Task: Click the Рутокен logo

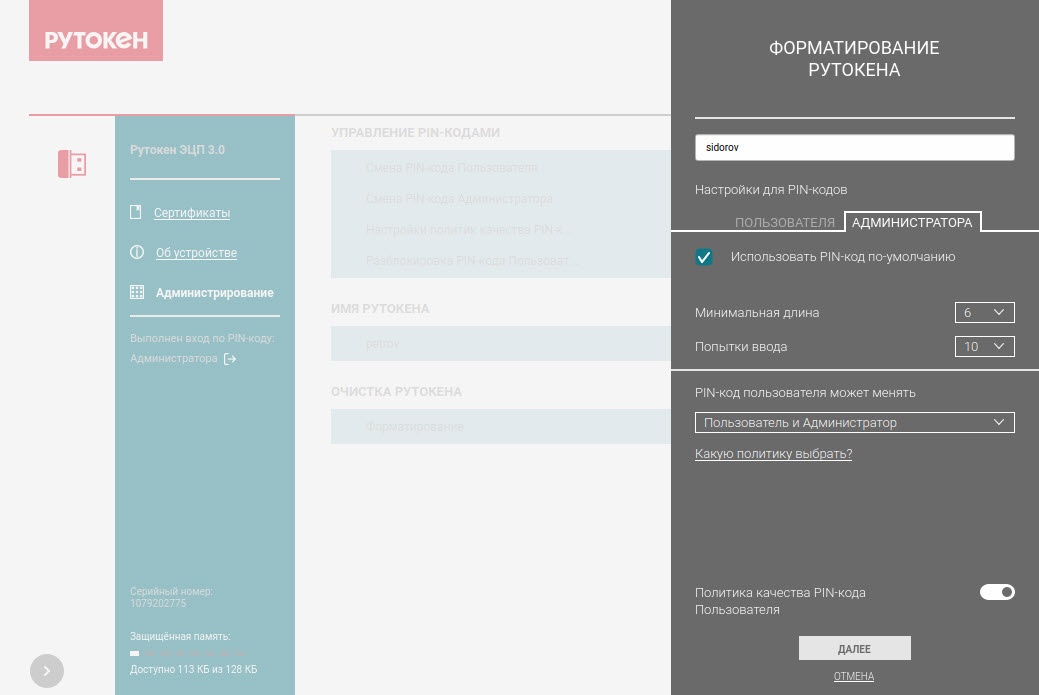Action: pos(95,30)
